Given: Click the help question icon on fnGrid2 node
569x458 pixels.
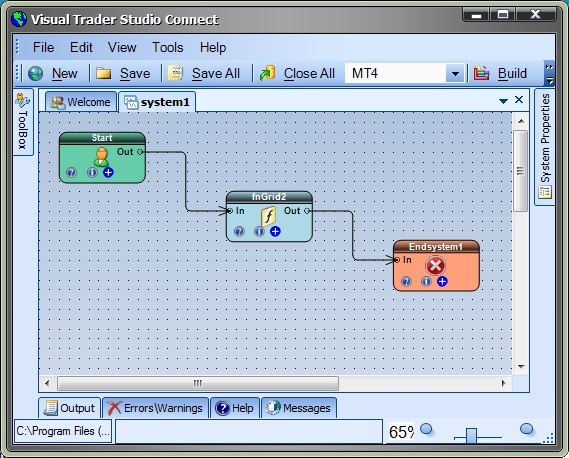Looking at the screenshot, I should tap(239, 231).
